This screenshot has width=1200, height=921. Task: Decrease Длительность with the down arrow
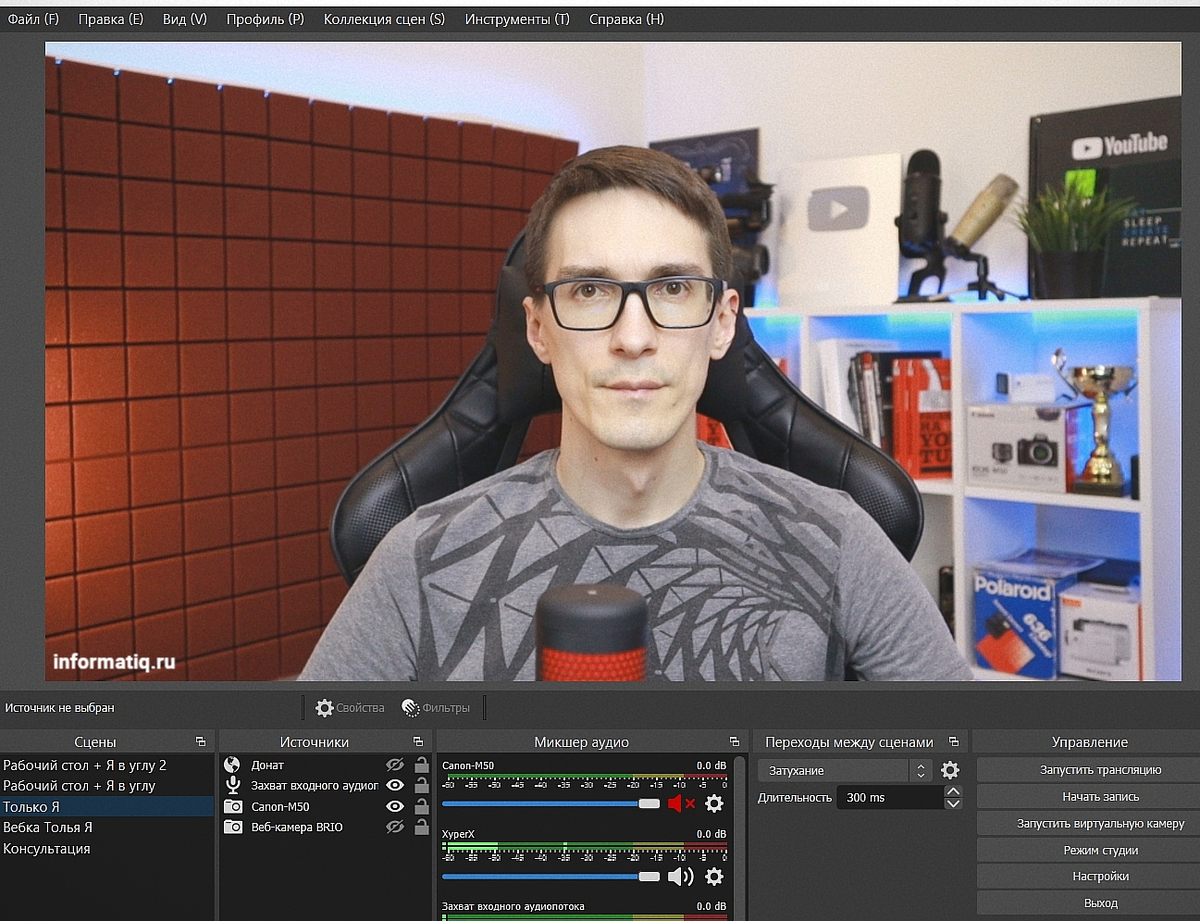[x=953, y=803]
